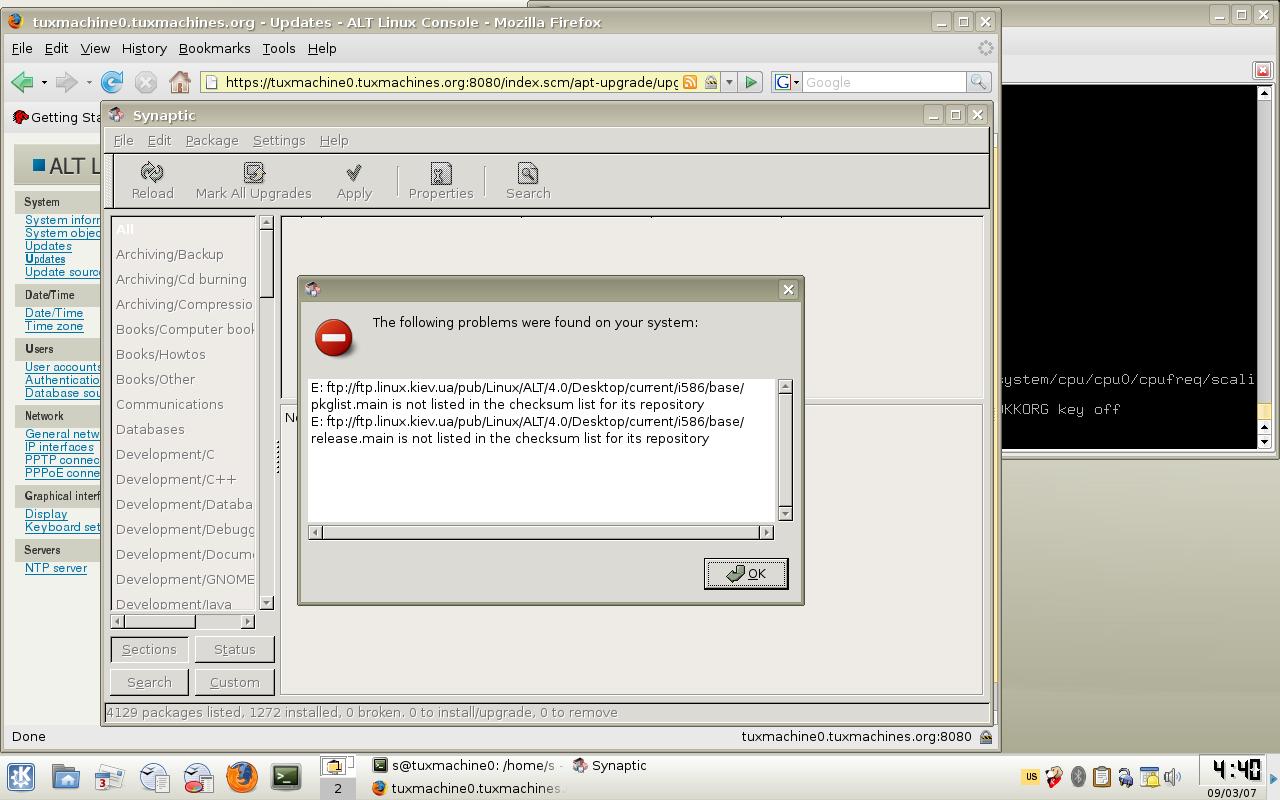Screen dimensions: 1280x800
Task: Open the forward-history dropdown arrow in Firefox
Action: 89,82
